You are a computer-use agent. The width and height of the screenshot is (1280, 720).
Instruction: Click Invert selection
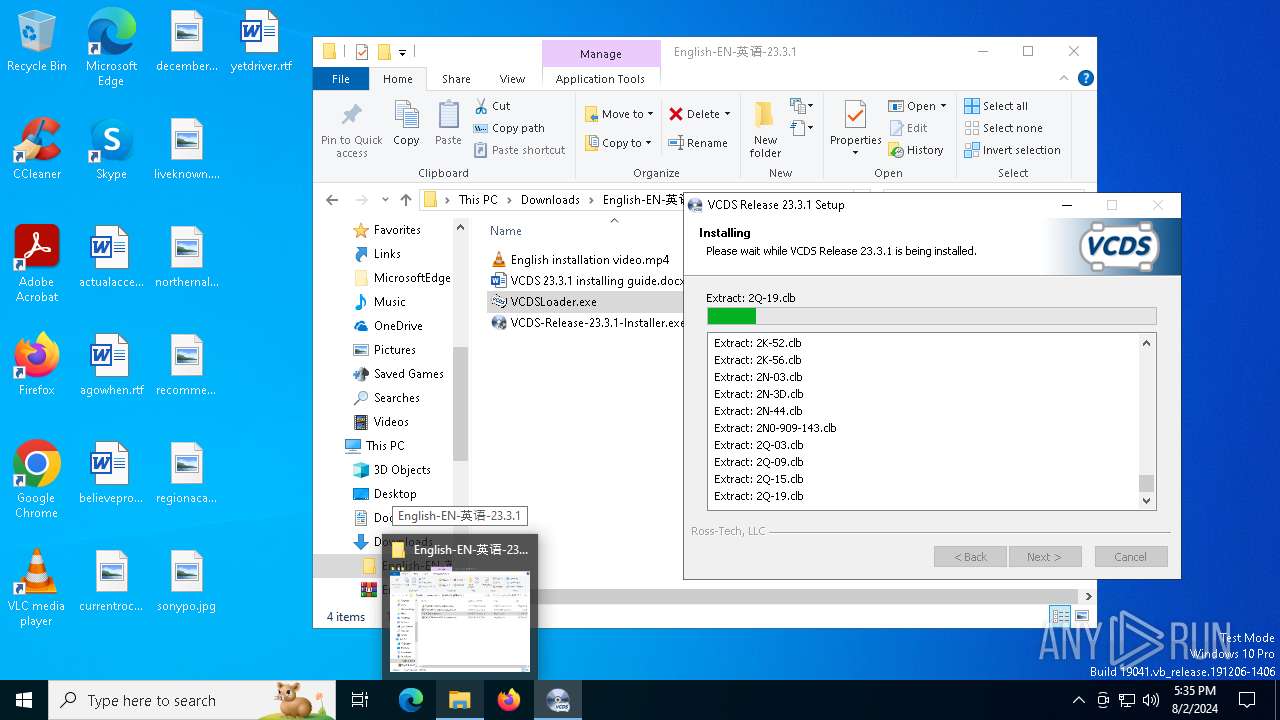pos(1012,150)
